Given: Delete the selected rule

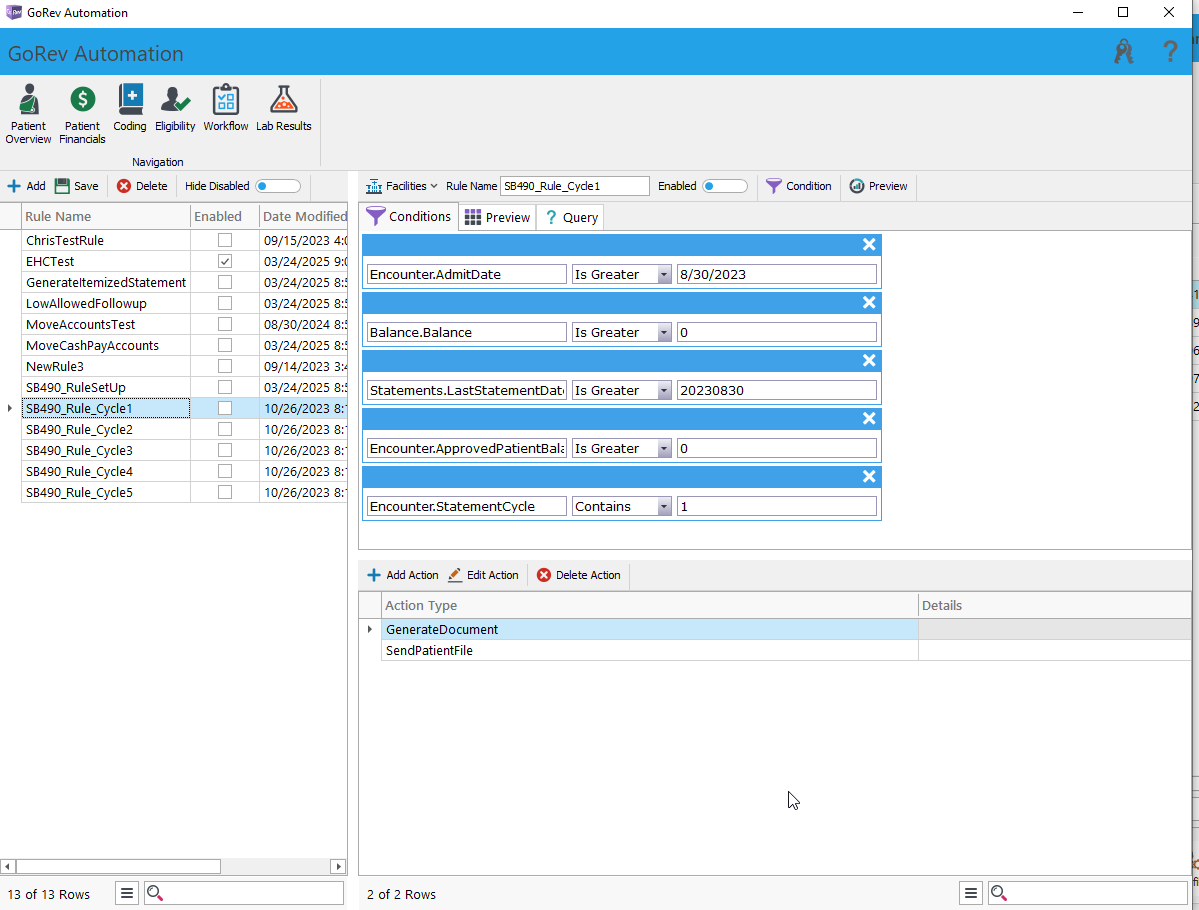Looking at the screenshot, I should point(142,186).
